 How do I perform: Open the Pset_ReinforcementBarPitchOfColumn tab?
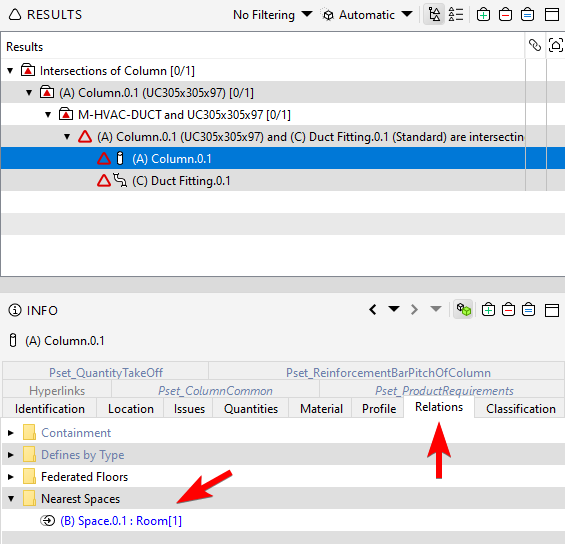388,372
